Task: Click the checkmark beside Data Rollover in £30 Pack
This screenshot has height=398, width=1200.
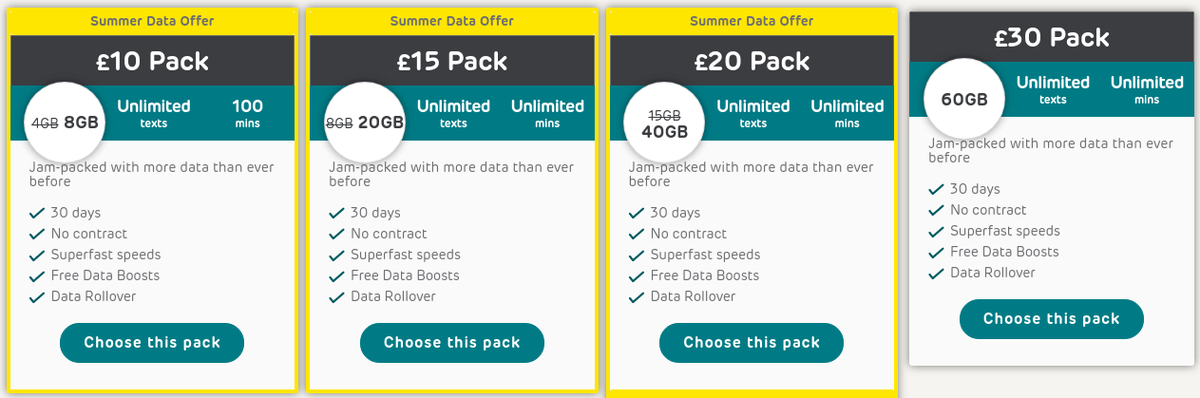Action: [x=936, y=273]
